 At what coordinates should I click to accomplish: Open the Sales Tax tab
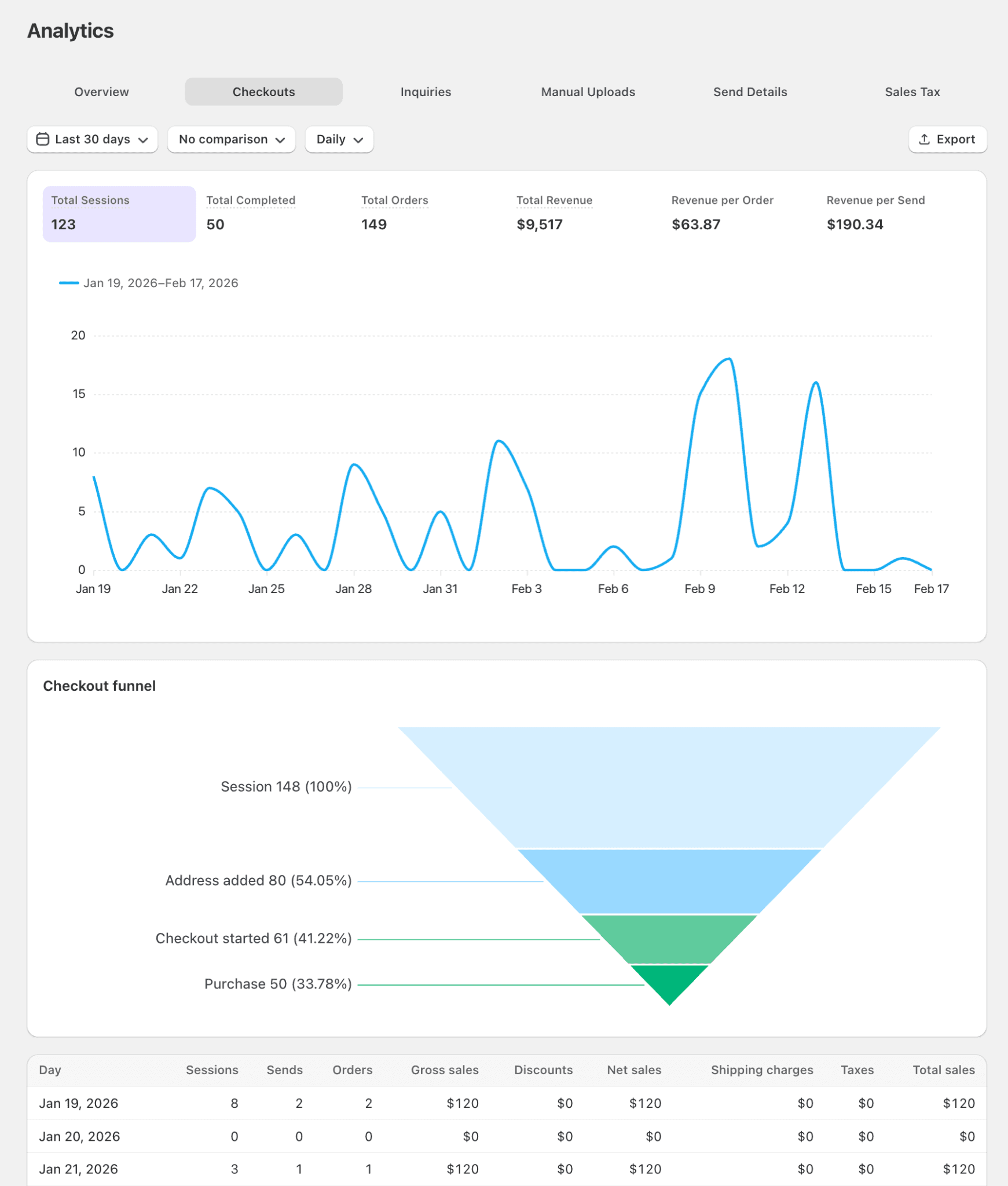click(x=912, y=92)
